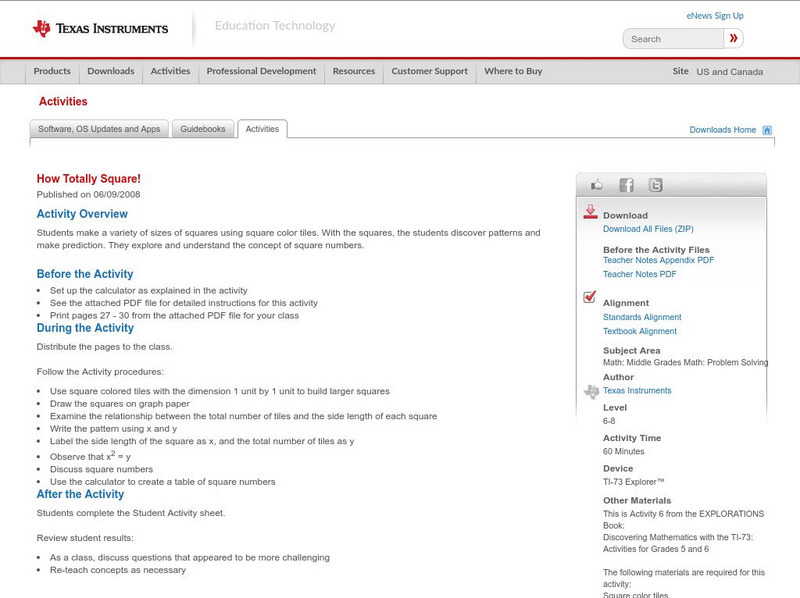
Task: Open Teacher Notes Appendix PDF
Action: (x=658, y=260)
